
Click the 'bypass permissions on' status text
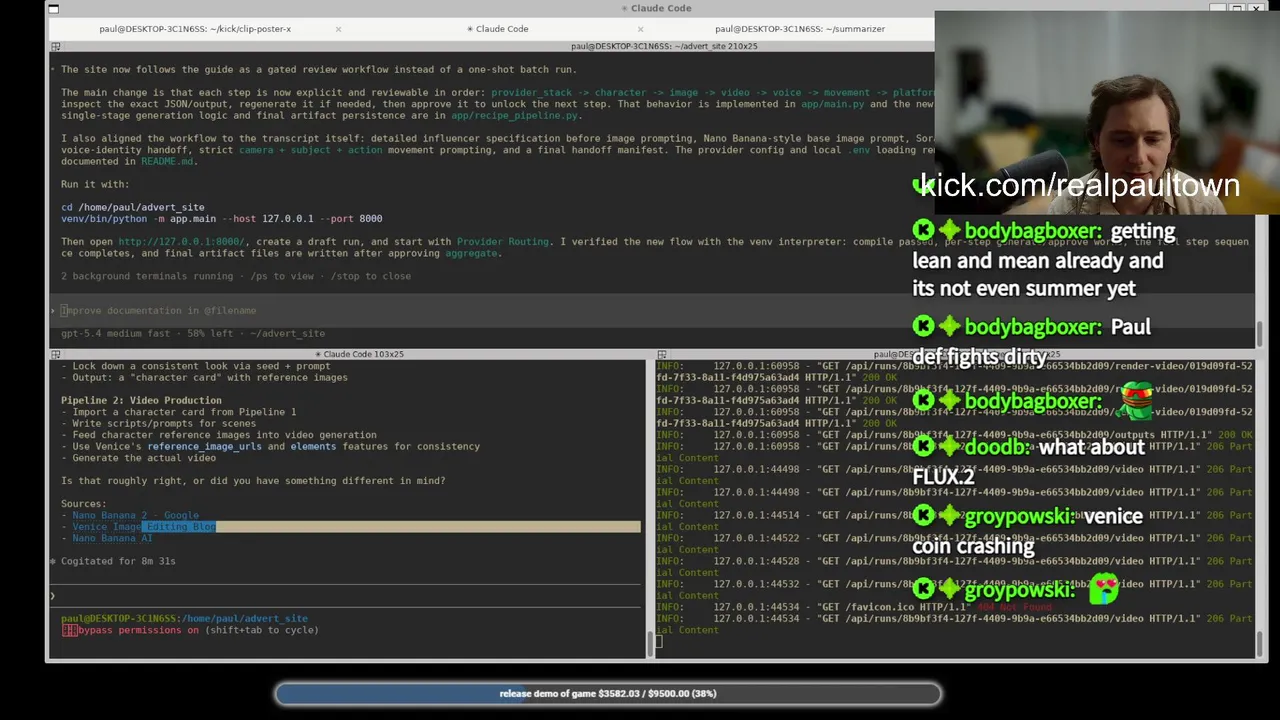pyautogui.click(x=139, y=630)
